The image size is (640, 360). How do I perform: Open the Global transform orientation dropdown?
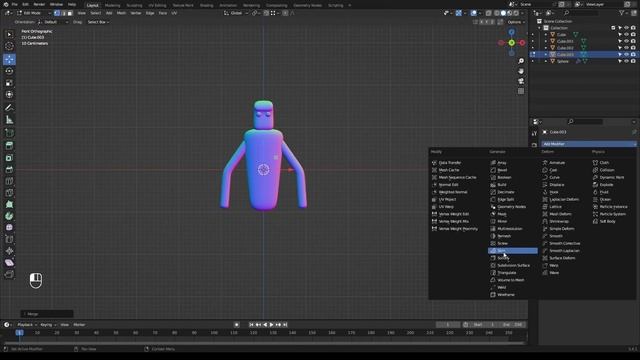[236, 13]
